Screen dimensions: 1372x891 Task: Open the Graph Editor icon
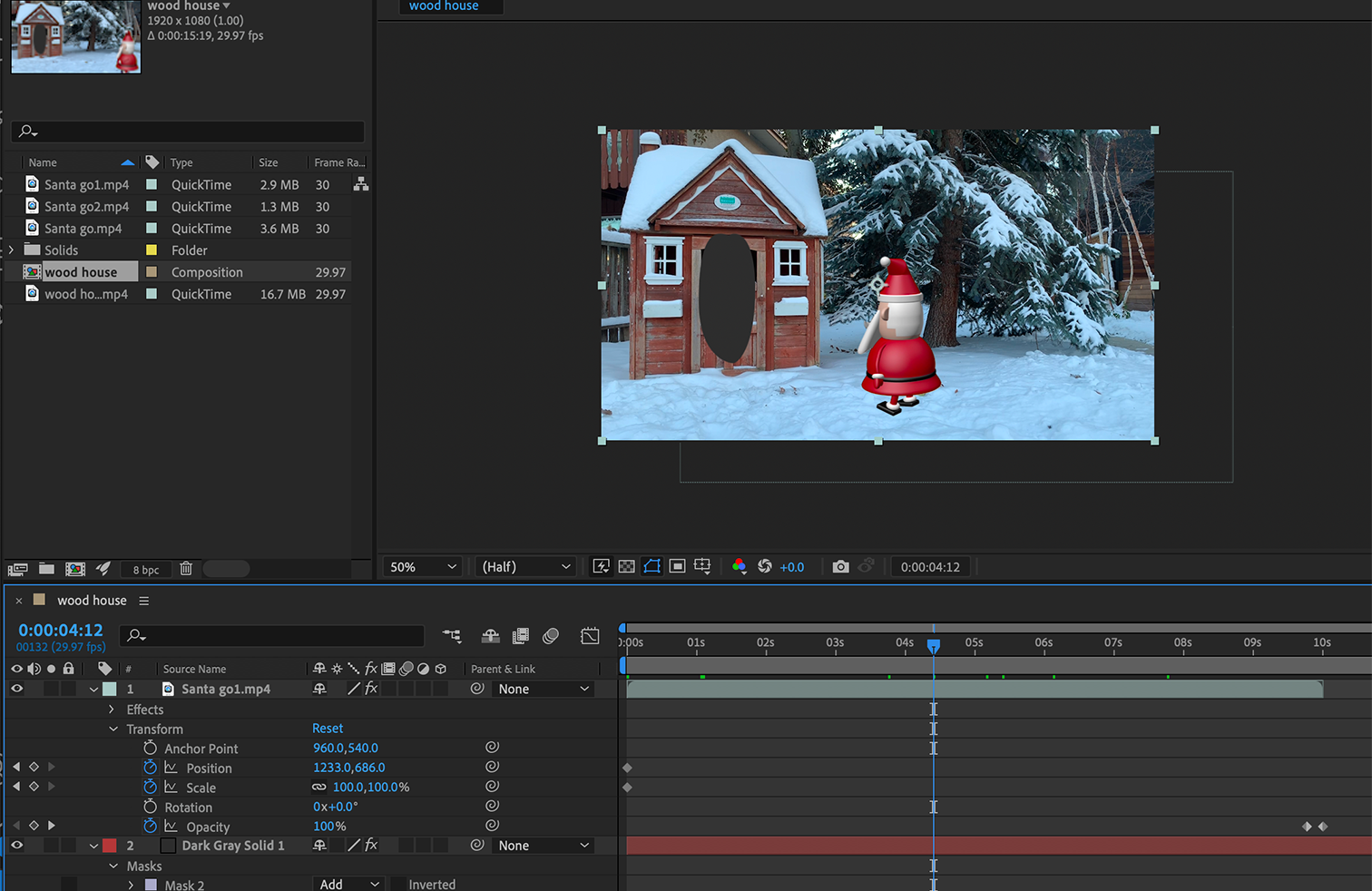click(590, 636)
